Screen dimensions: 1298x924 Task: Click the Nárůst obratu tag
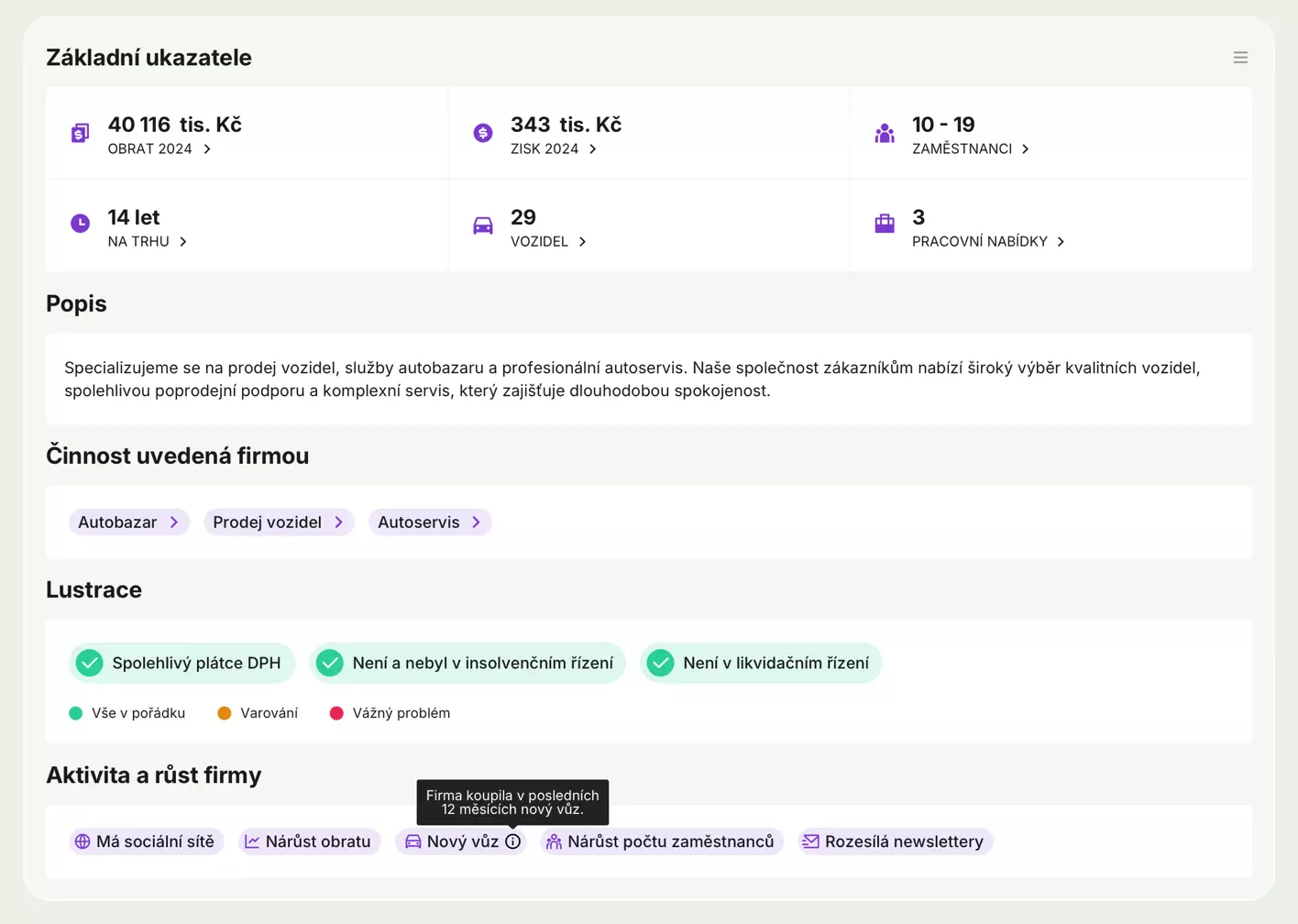click(x=310, y=841)
